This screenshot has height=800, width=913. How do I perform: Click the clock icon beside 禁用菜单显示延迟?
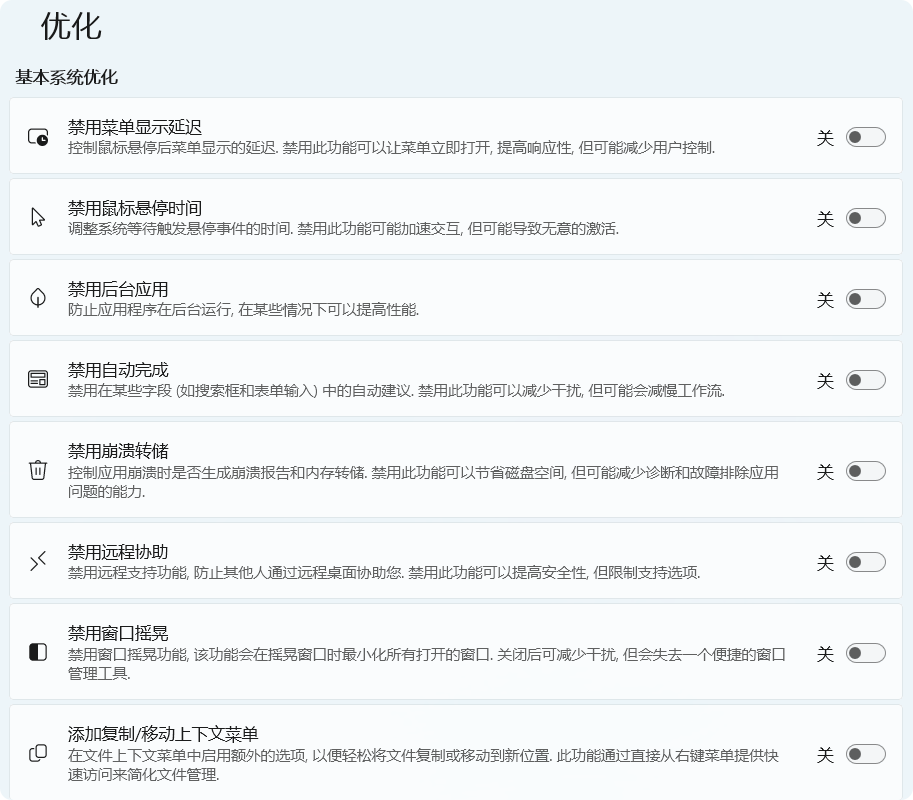[38, 137]
